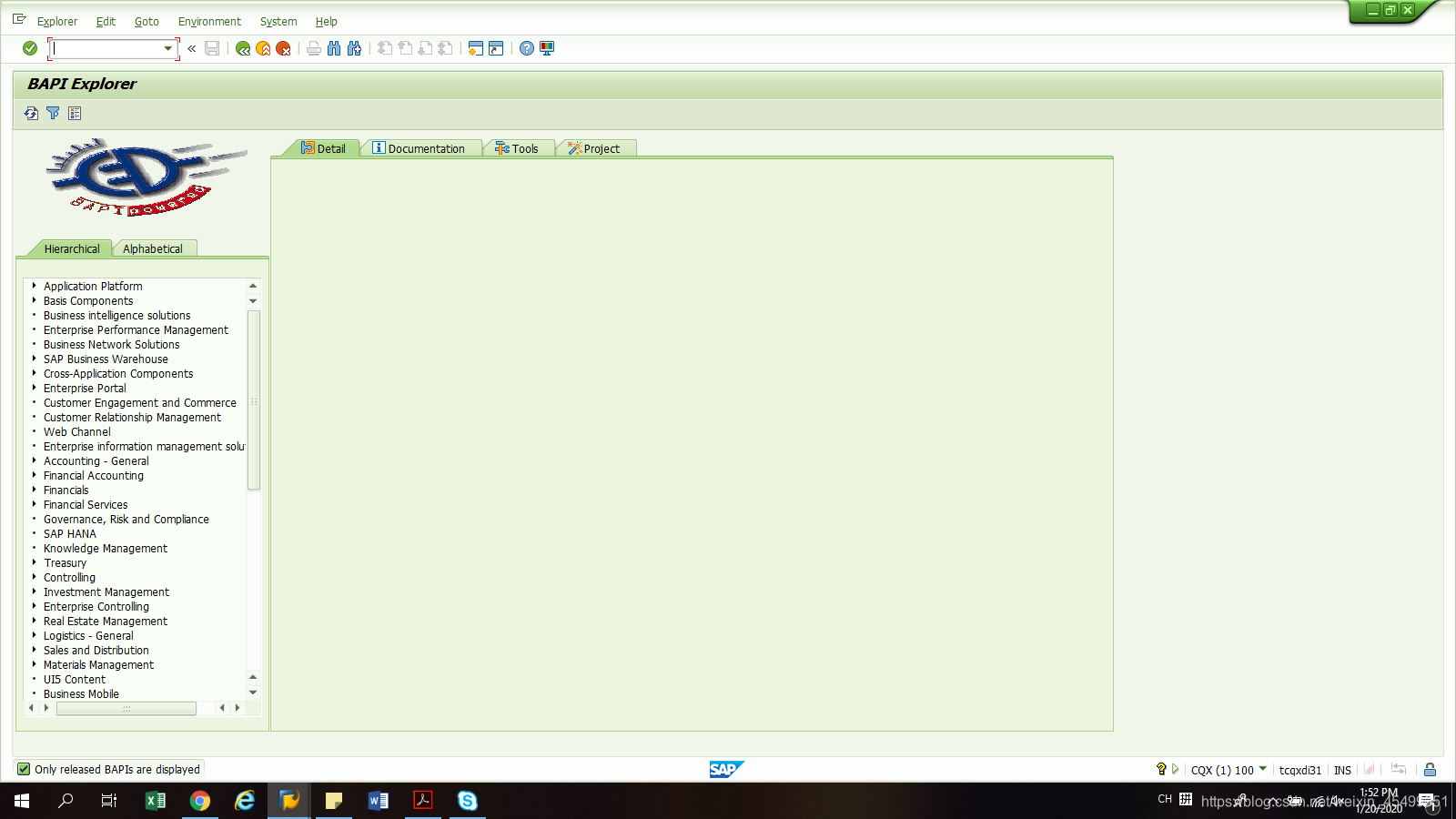The height and width of the screenshot is (819, 1456).
Task: Click the Customize Local Layout icon
Action: (546, 49)
